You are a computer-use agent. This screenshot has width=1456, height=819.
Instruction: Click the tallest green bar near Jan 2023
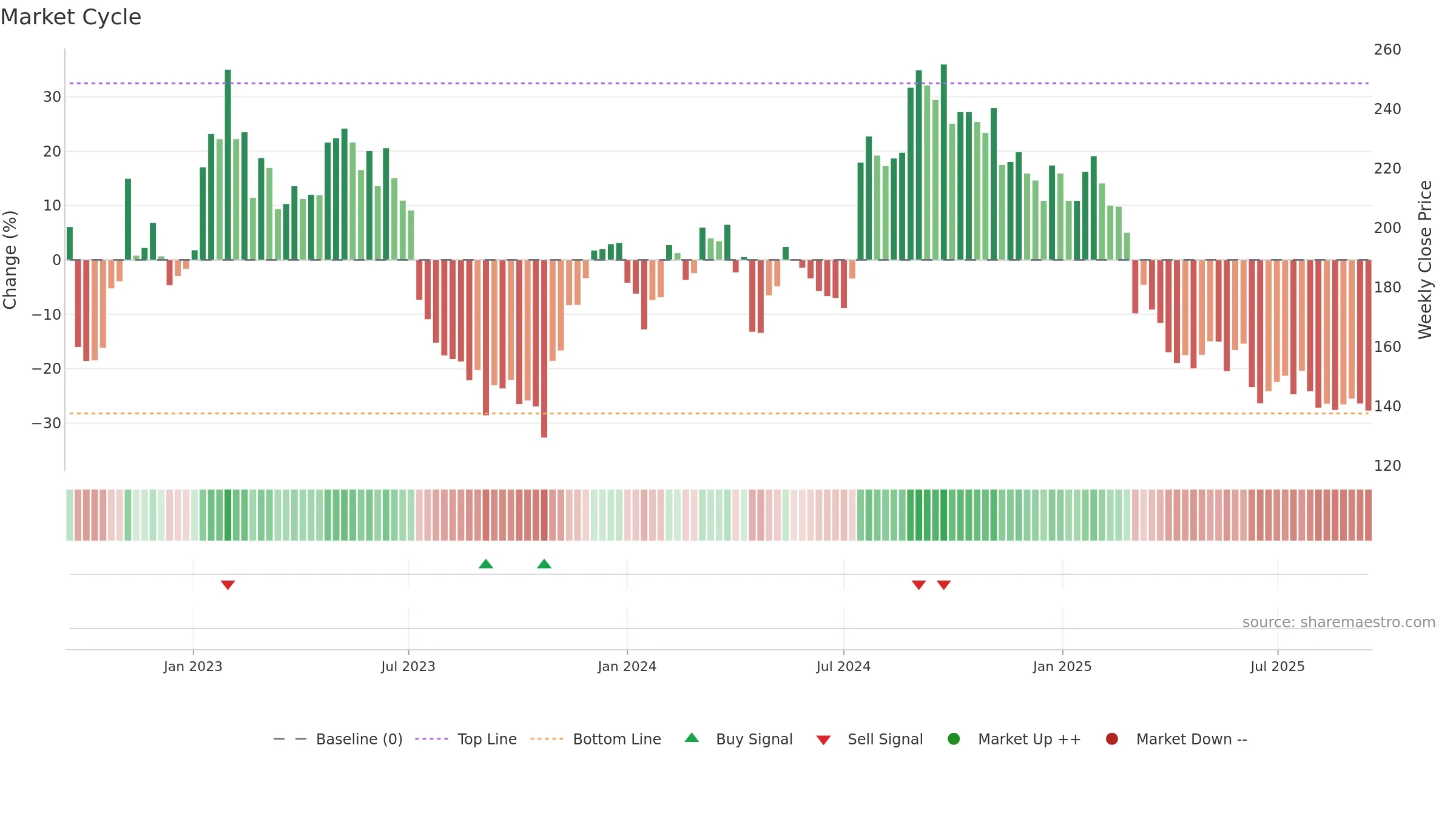click(x=228, y=164)
